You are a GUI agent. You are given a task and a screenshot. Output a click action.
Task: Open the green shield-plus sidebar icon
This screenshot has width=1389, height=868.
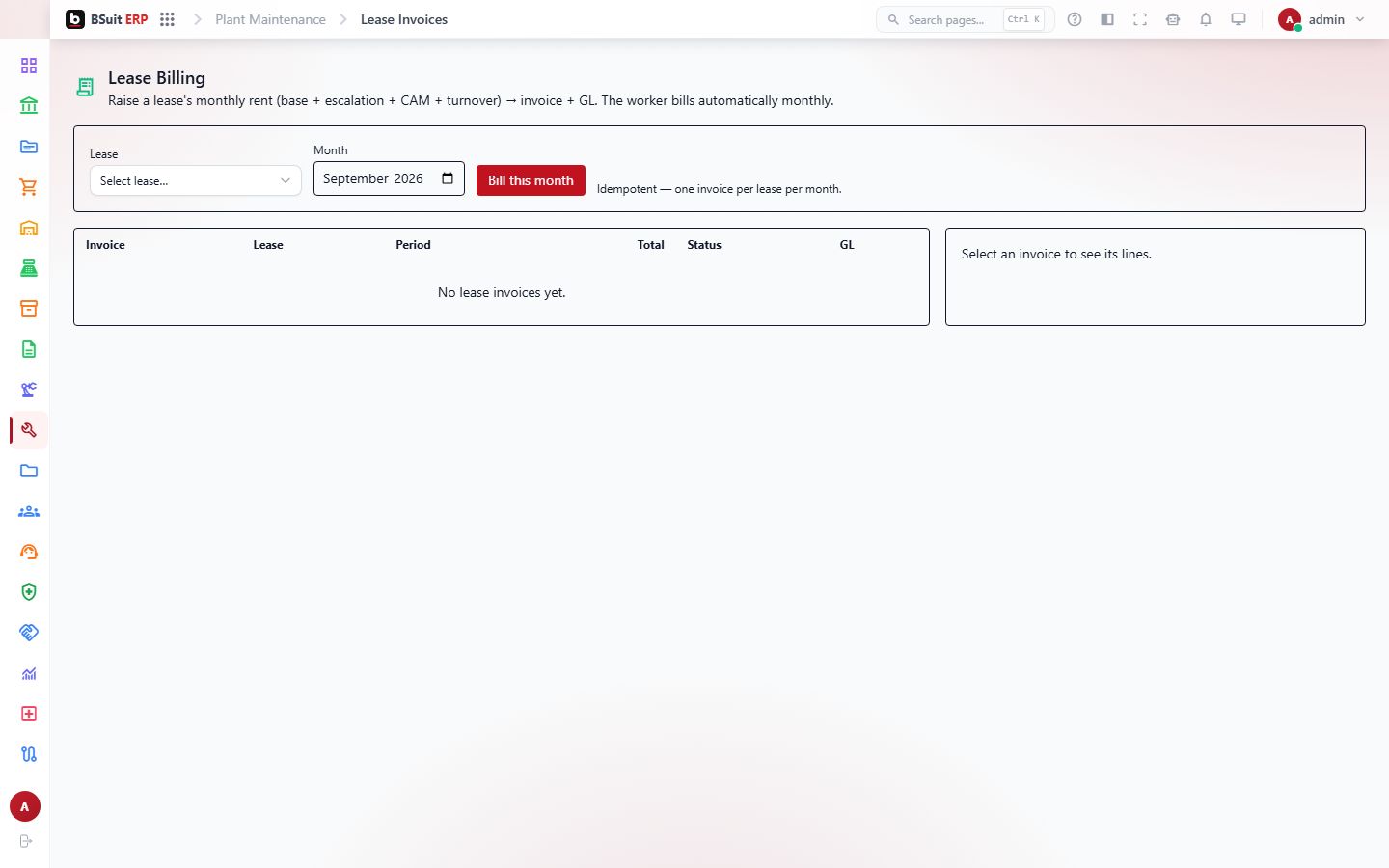click(29, 592)
